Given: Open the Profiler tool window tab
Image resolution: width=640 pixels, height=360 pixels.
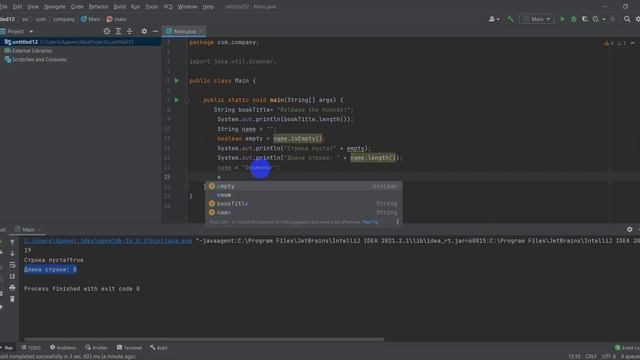Looking at the screenshot, I should point(96,348).
